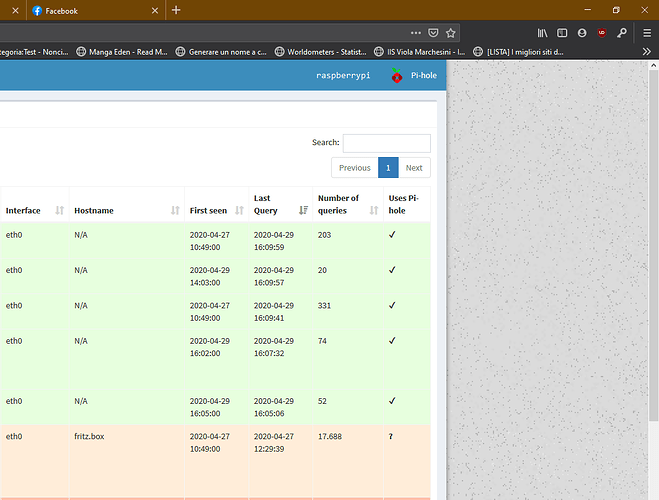Open Firefox hamburger menu
659x500 pixels.
click(x=646, y=32)
